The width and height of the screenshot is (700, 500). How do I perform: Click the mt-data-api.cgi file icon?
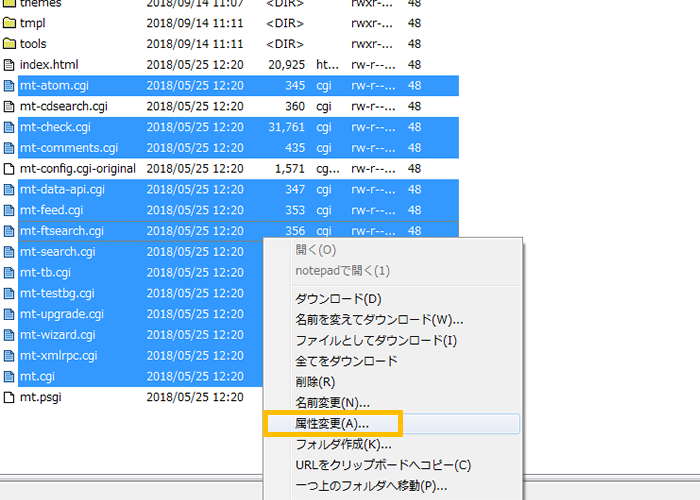[9, 189]
